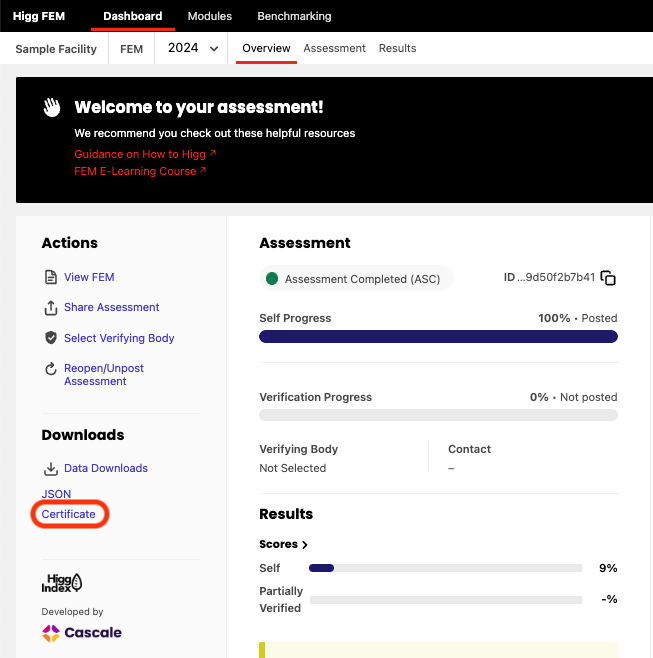Click the Self Progress bar

click(438, 337)
